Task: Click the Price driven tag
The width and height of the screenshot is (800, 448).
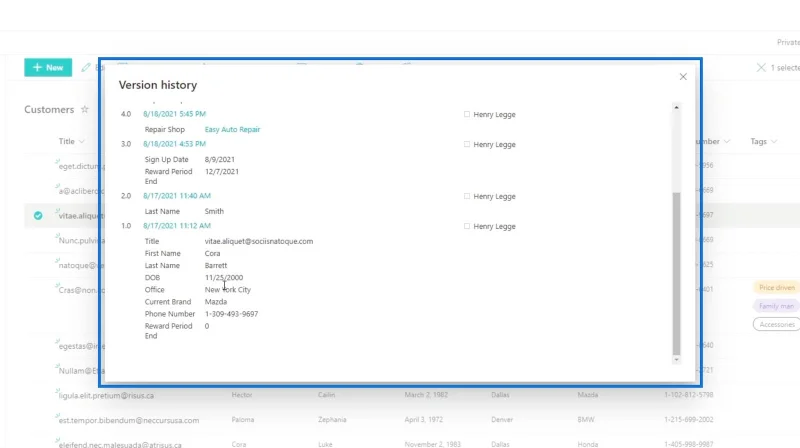Action: click(x=777, y=288)
